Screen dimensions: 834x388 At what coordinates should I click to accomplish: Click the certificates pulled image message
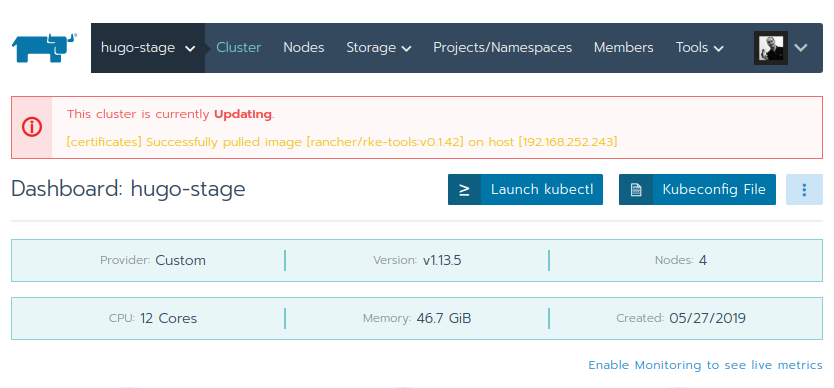[x=342, y=142]
